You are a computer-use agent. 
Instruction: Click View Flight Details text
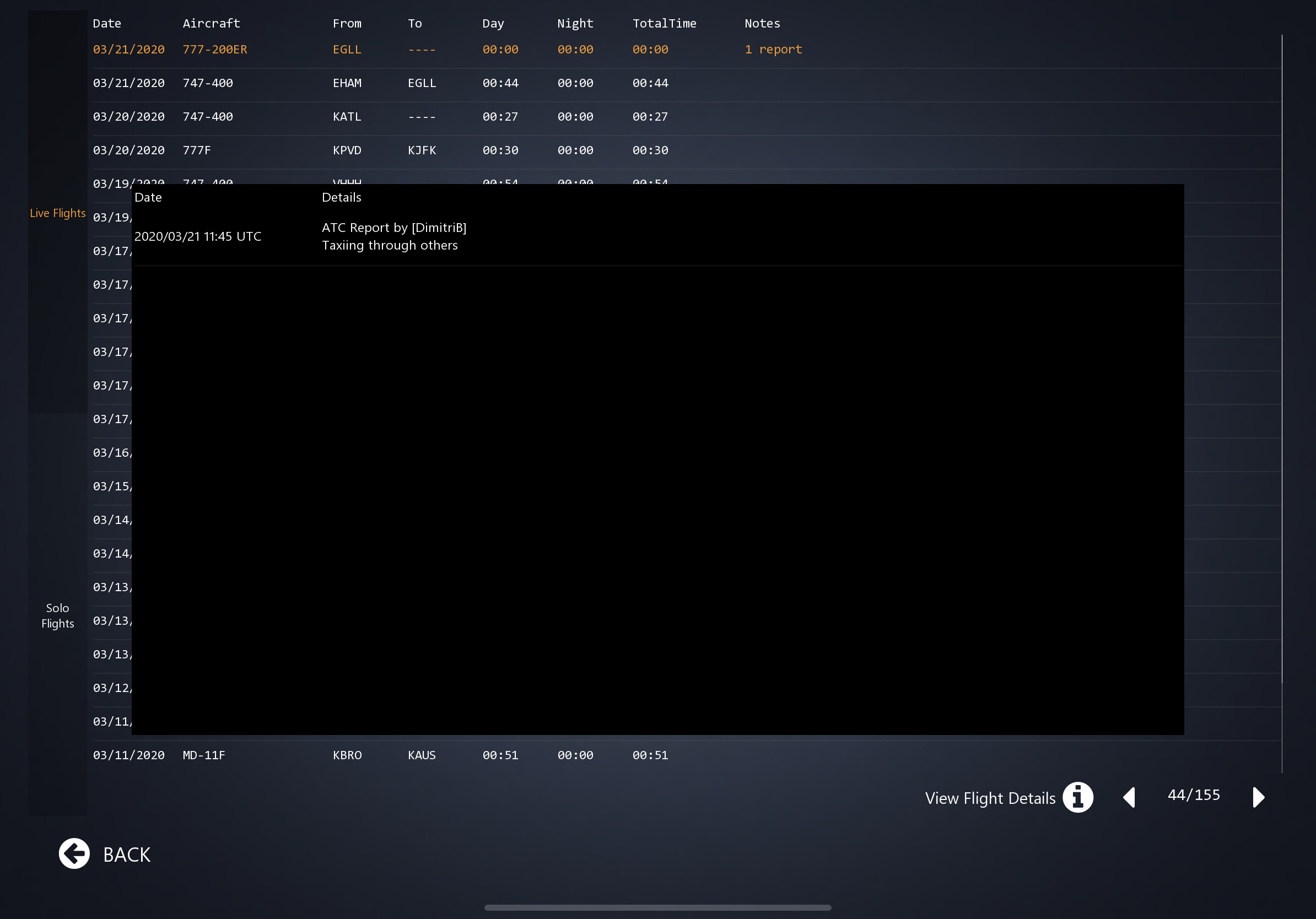pos(990,798)
